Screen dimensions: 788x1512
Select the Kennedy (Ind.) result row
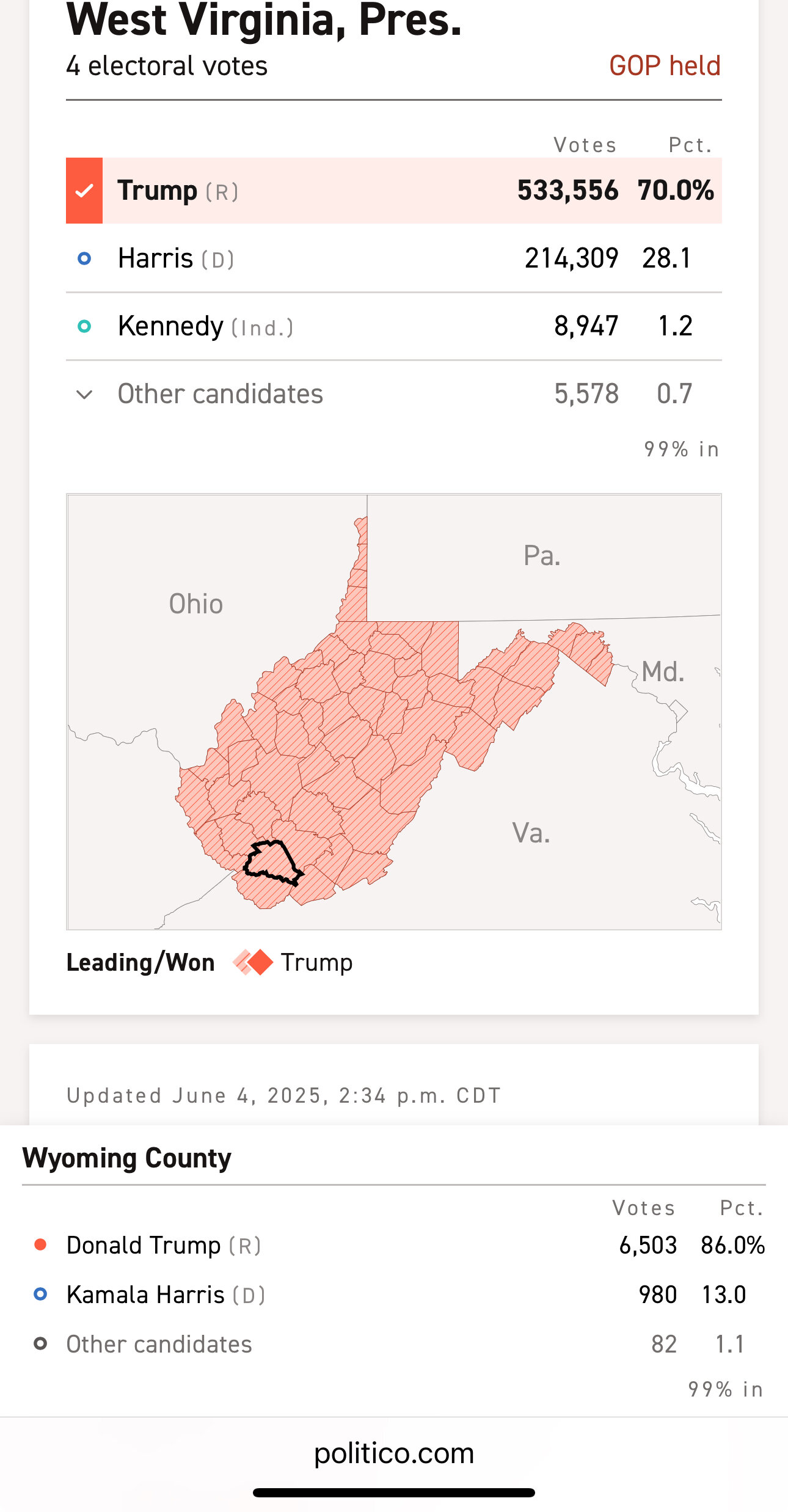pyautogui.click(x=394, y=326)
